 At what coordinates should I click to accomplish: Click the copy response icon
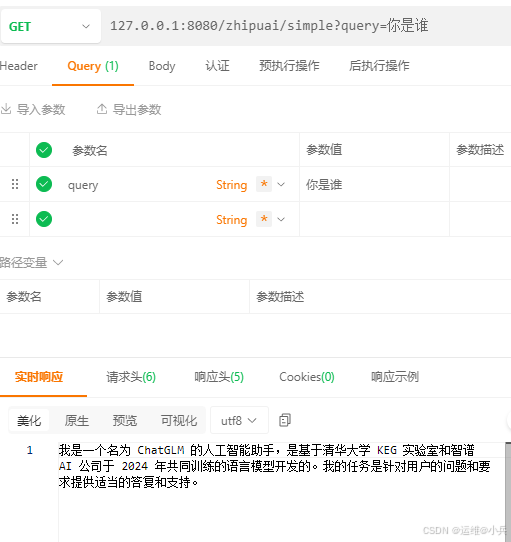tap(285, 420)
